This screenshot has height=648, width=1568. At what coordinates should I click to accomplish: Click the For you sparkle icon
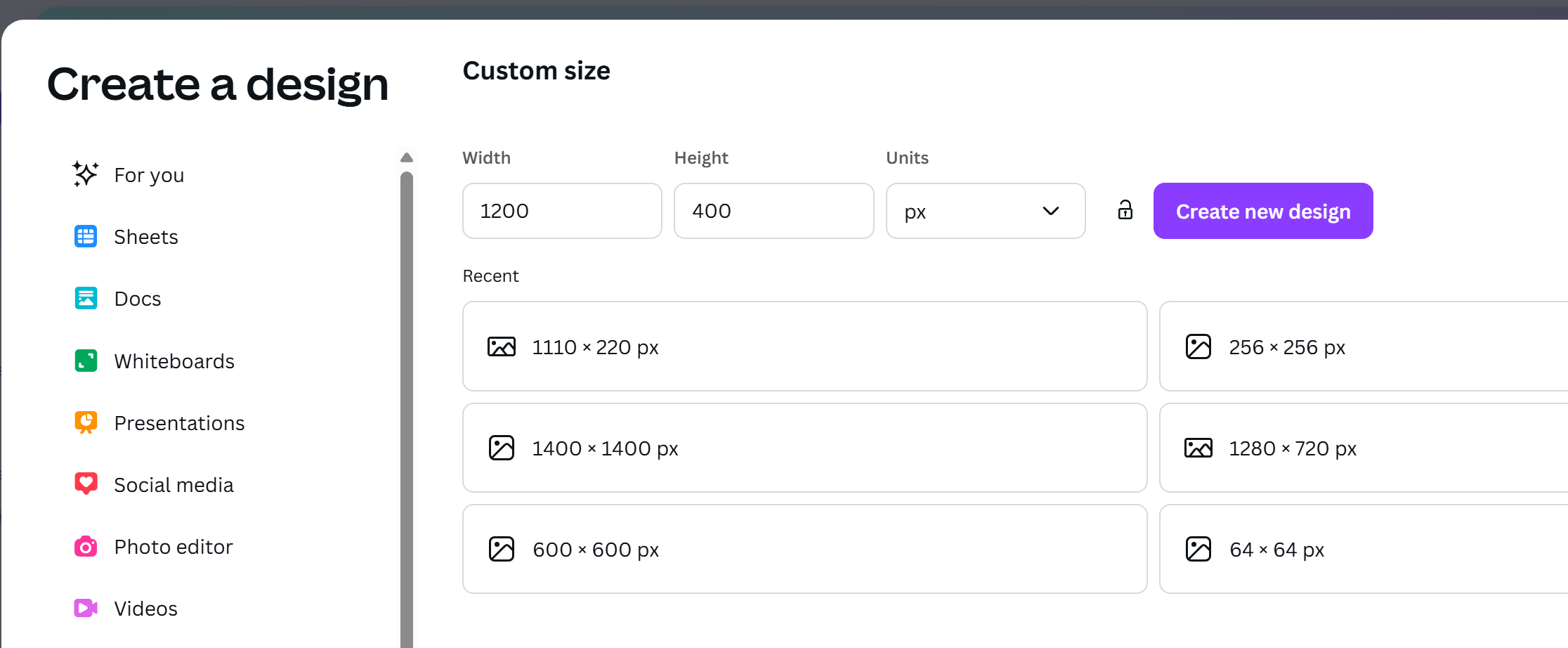(x=85, y=174)
